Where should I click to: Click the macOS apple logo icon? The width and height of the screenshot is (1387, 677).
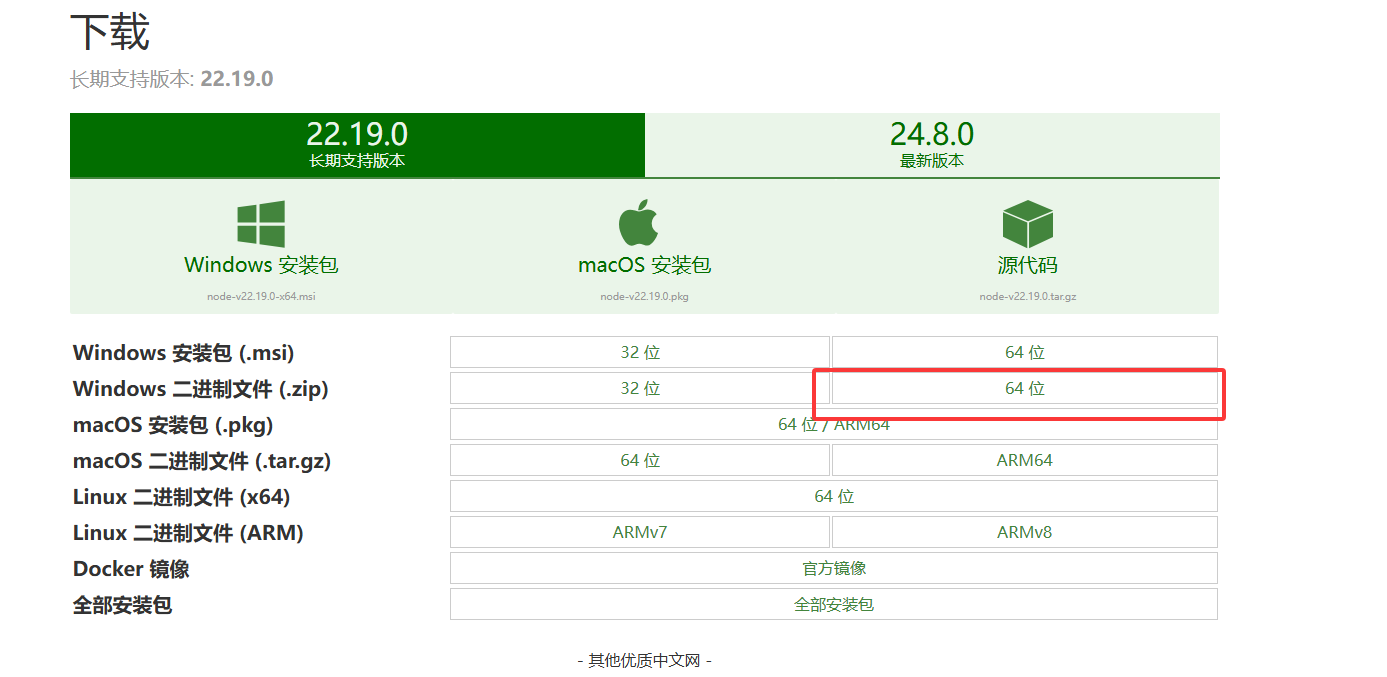[x=638, y=223]
